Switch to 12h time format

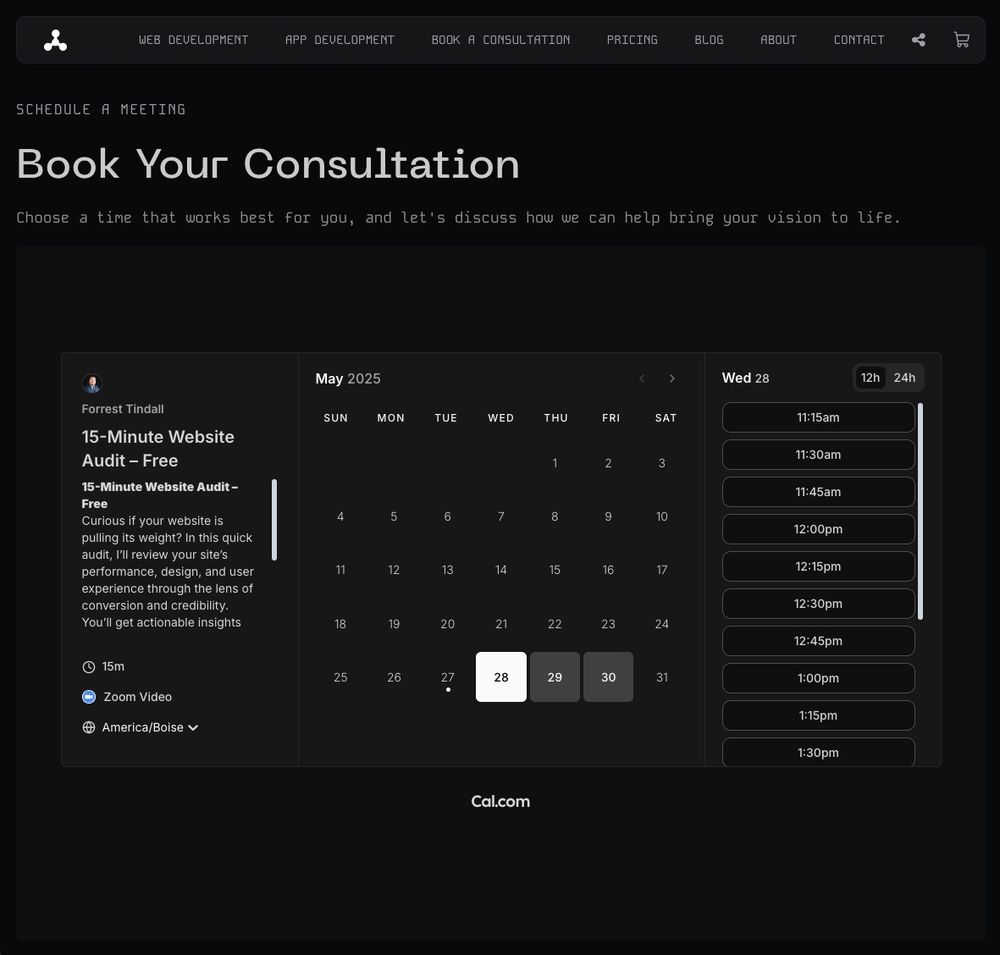[x=870, y=378]
